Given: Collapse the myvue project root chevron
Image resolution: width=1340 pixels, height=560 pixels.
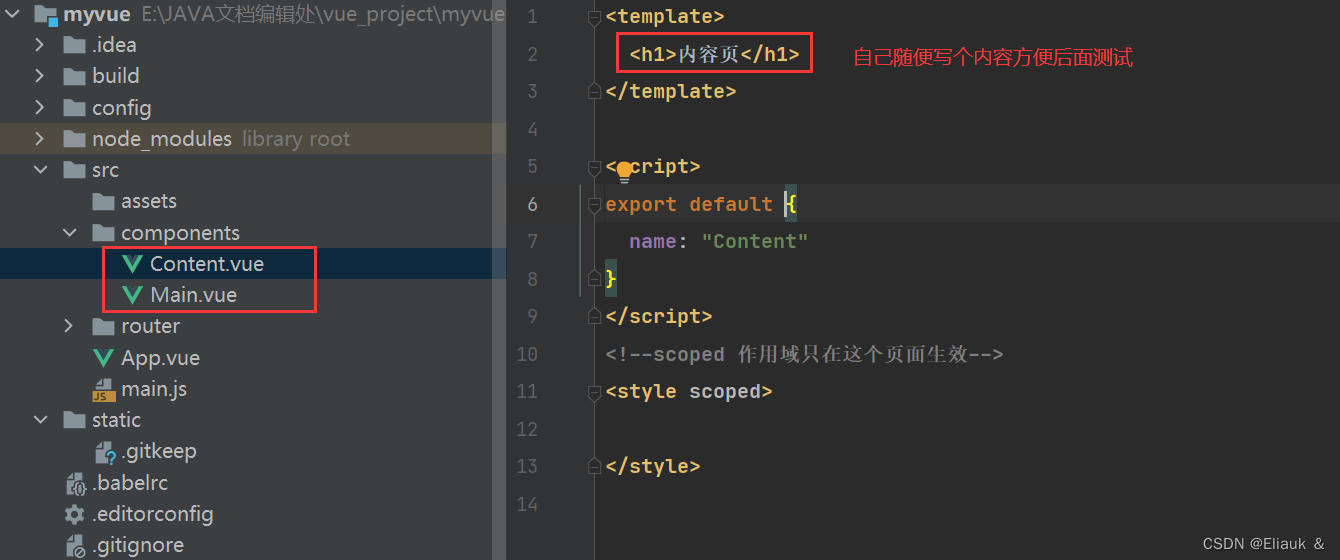Looking at the screenshot, I should (x=12, y=15).
